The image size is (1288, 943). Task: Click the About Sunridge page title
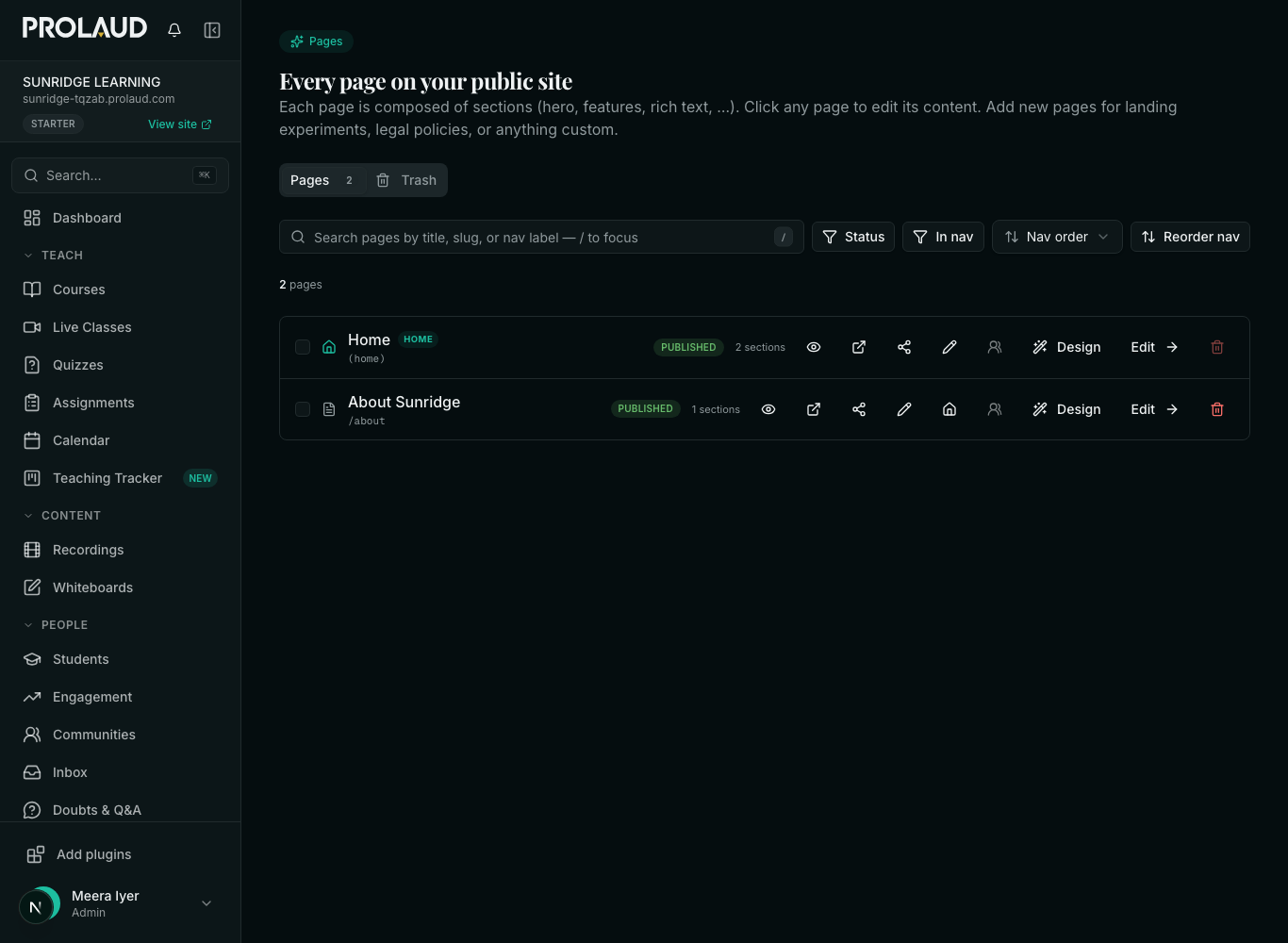pos(404,402)
